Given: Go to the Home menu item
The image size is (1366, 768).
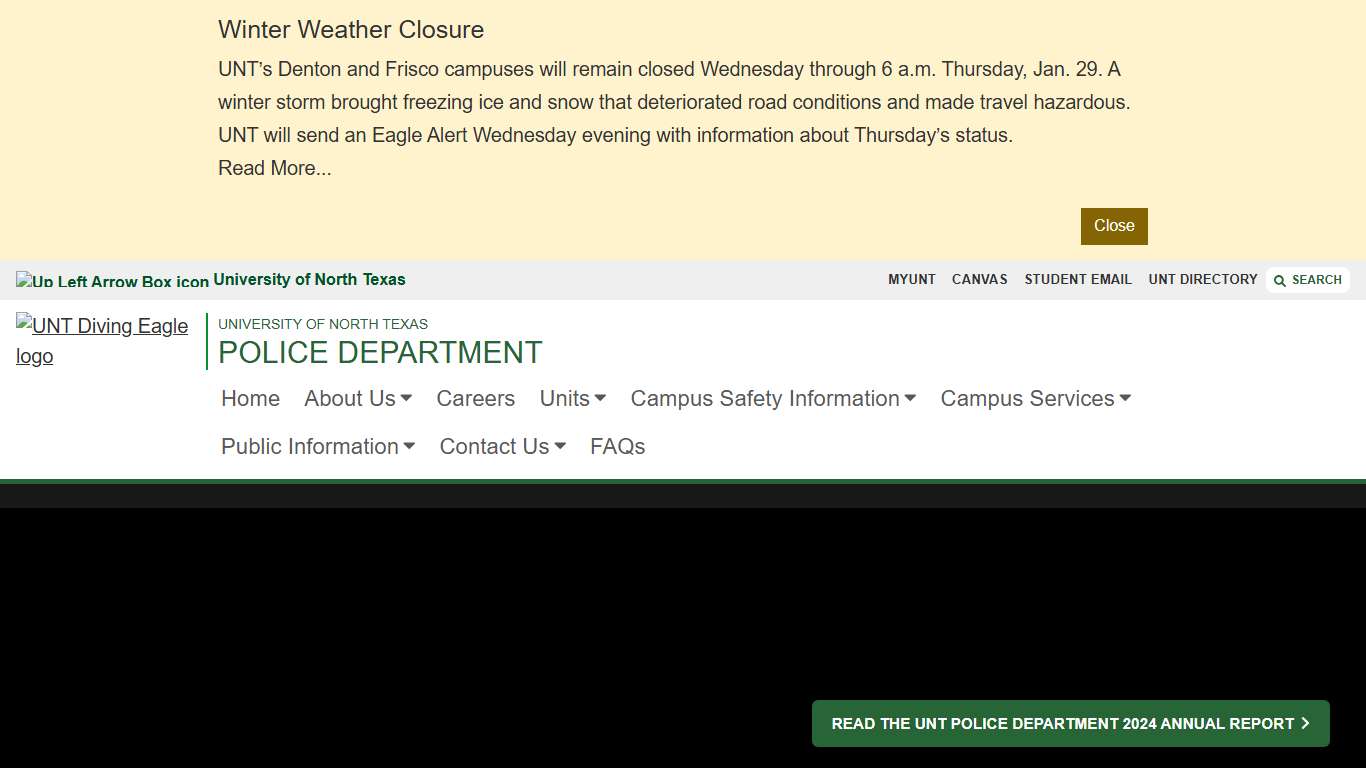Looking at the screenshot, I should 250,398.
